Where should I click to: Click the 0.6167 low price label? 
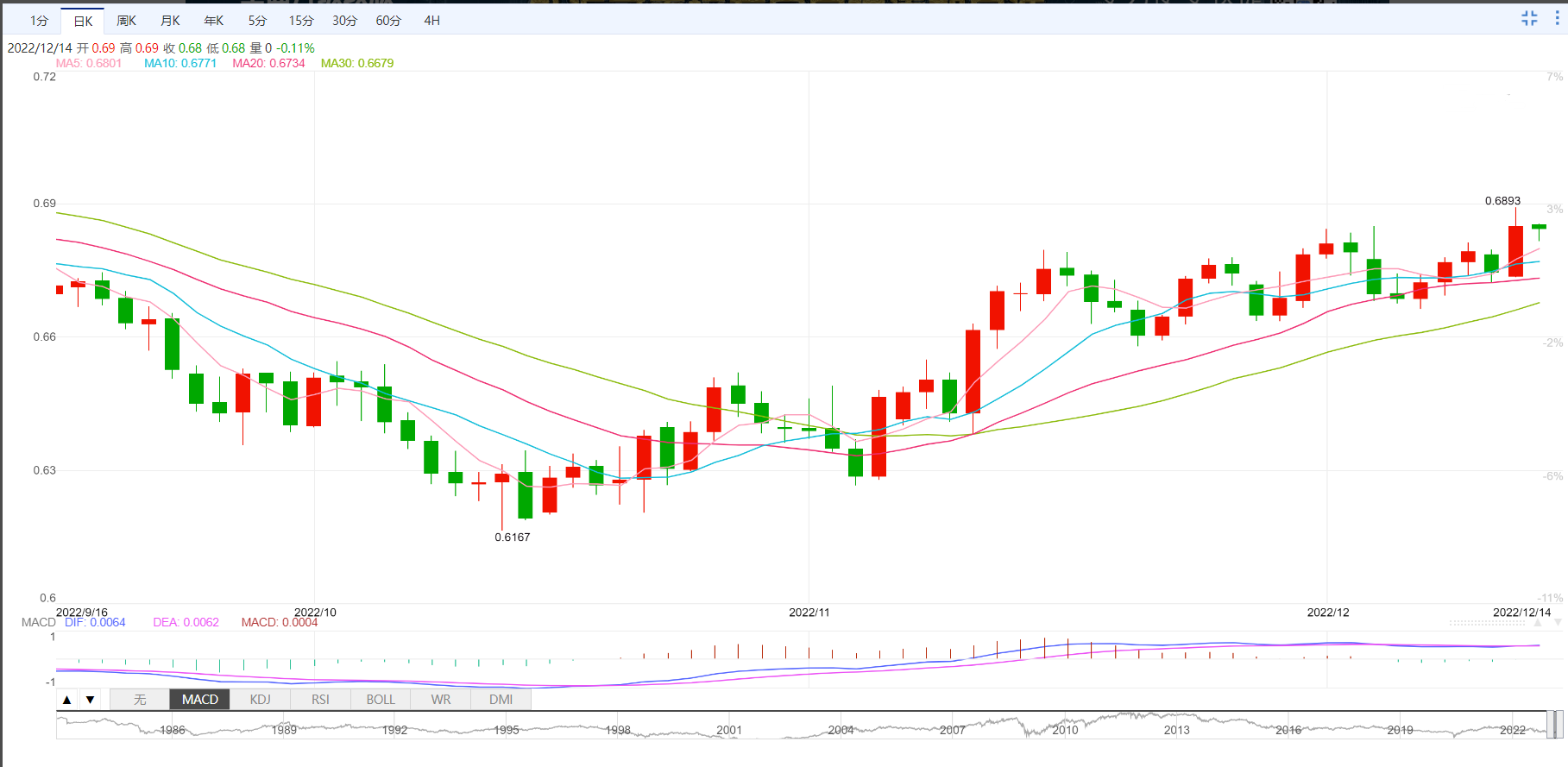pos(513,538)
